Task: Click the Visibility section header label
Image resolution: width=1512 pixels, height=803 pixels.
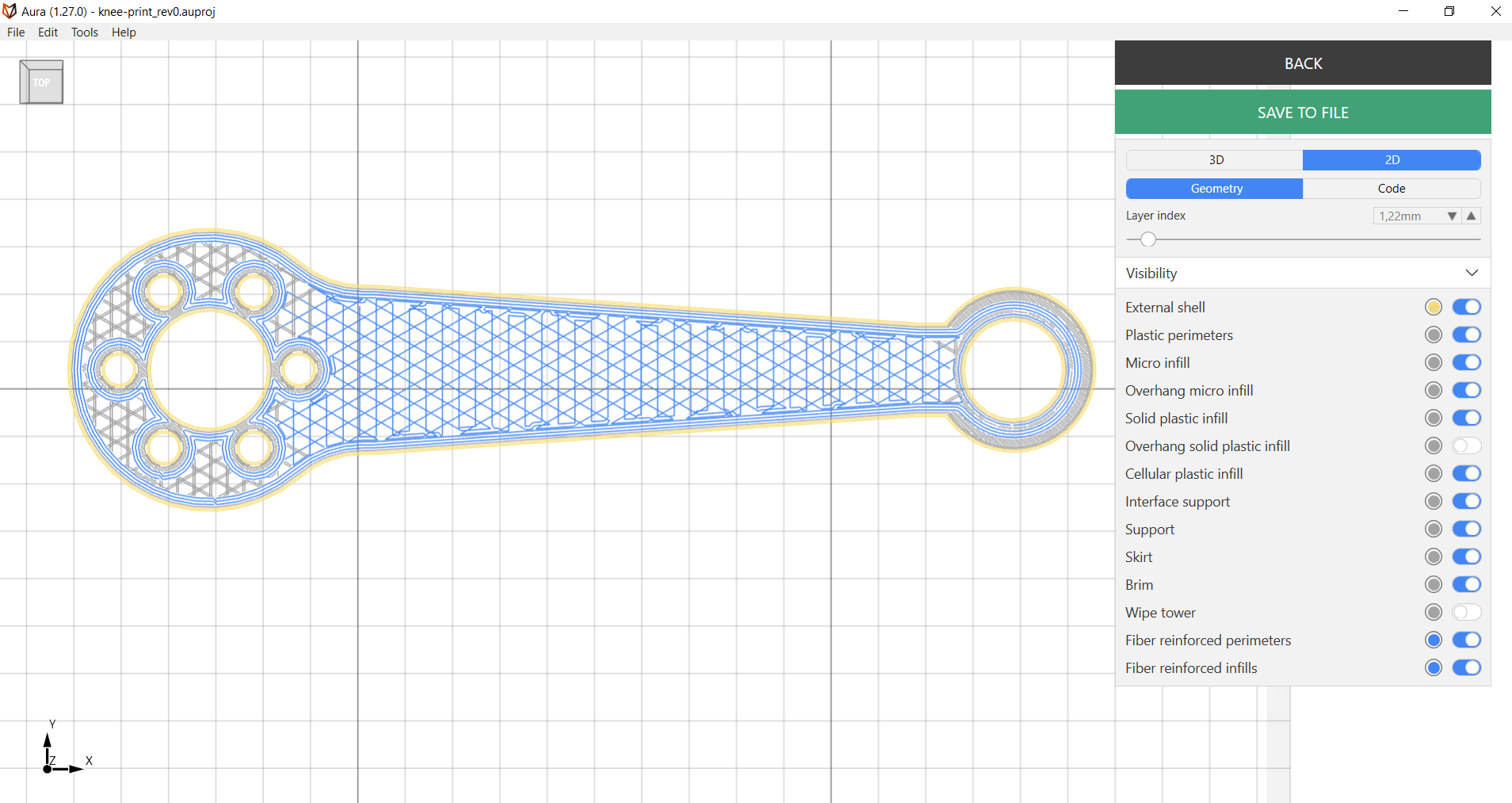Action: [x=1151, y=273]
